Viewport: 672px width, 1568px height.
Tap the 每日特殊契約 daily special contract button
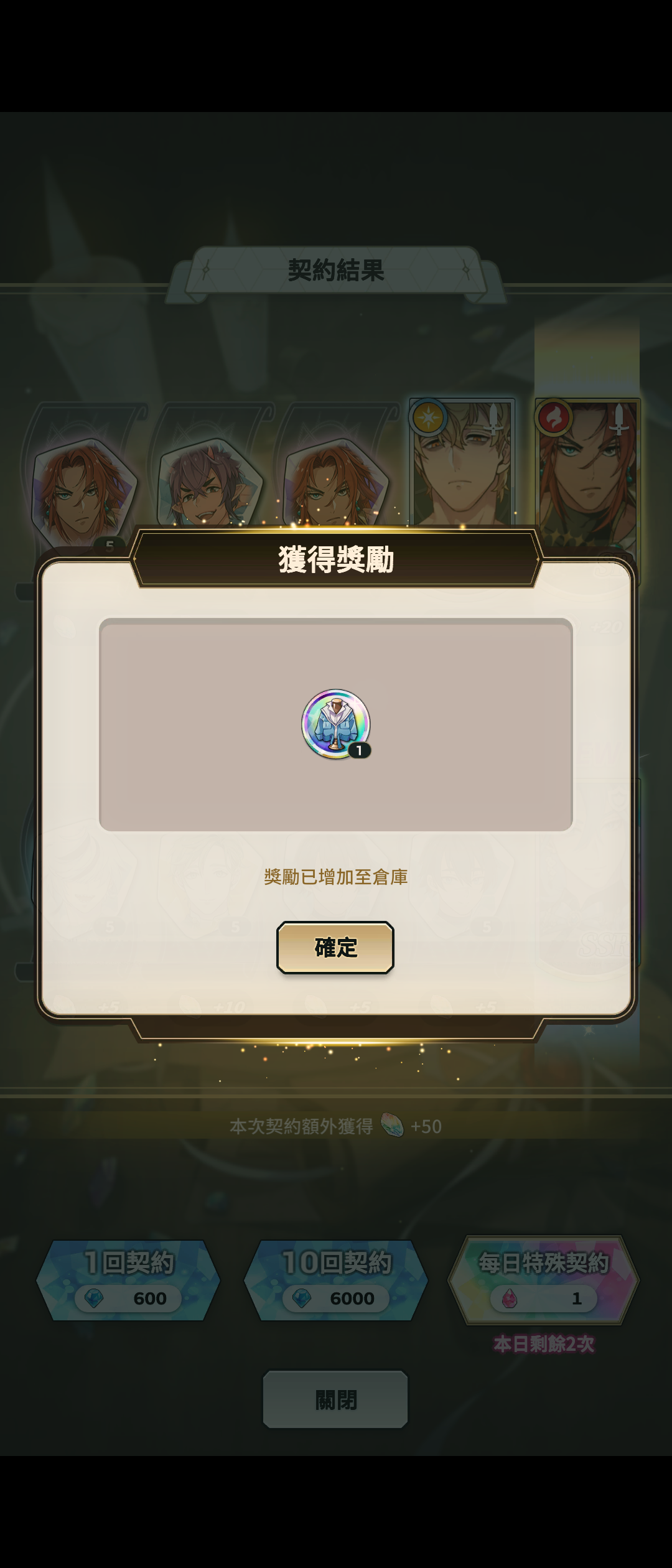(x=543, y=1280)
